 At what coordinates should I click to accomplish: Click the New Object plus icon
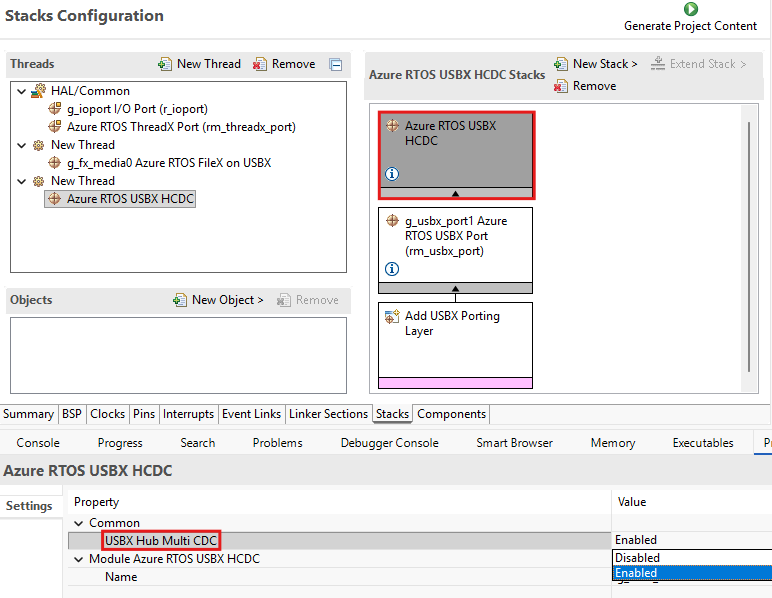point(180,300)
